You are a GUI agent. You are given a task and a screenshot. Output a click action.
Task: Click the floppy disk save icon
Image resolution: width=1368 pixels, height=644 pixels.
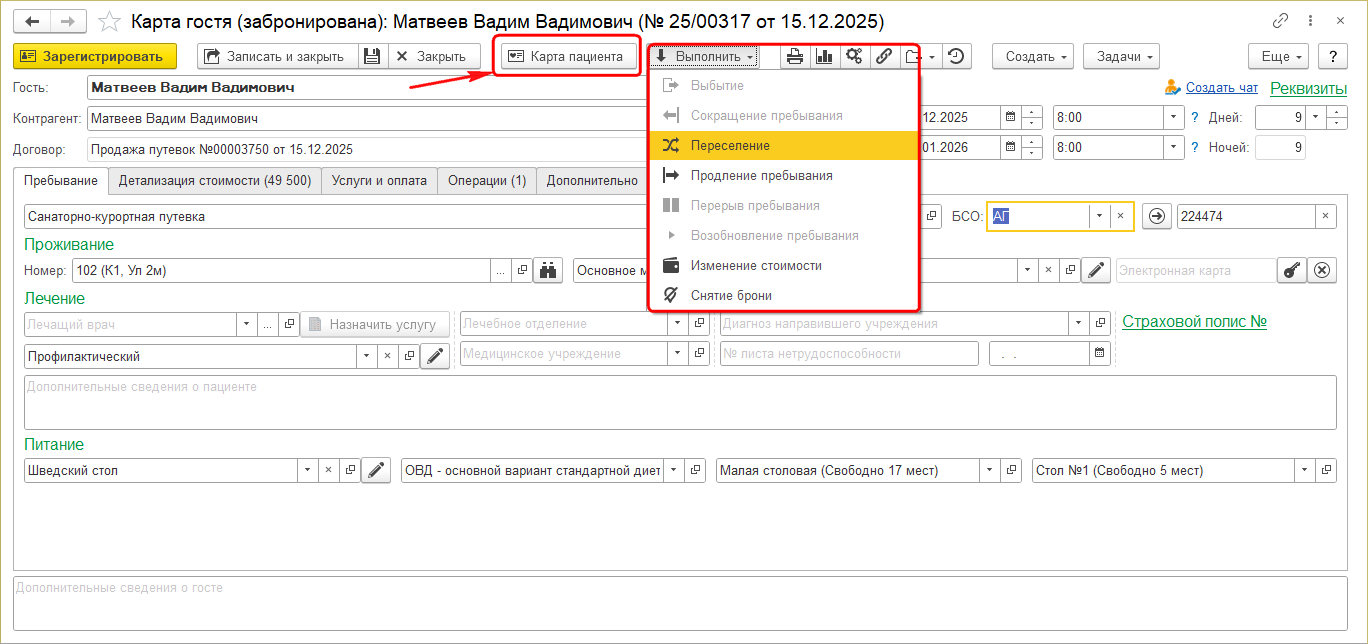371,57
